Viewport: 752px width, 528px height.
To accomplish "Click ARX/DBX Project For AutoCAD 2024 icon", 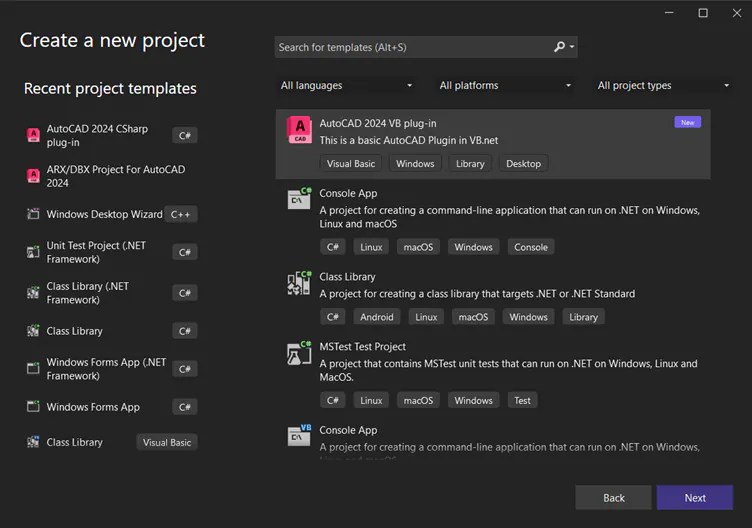I will coord(33,176).
